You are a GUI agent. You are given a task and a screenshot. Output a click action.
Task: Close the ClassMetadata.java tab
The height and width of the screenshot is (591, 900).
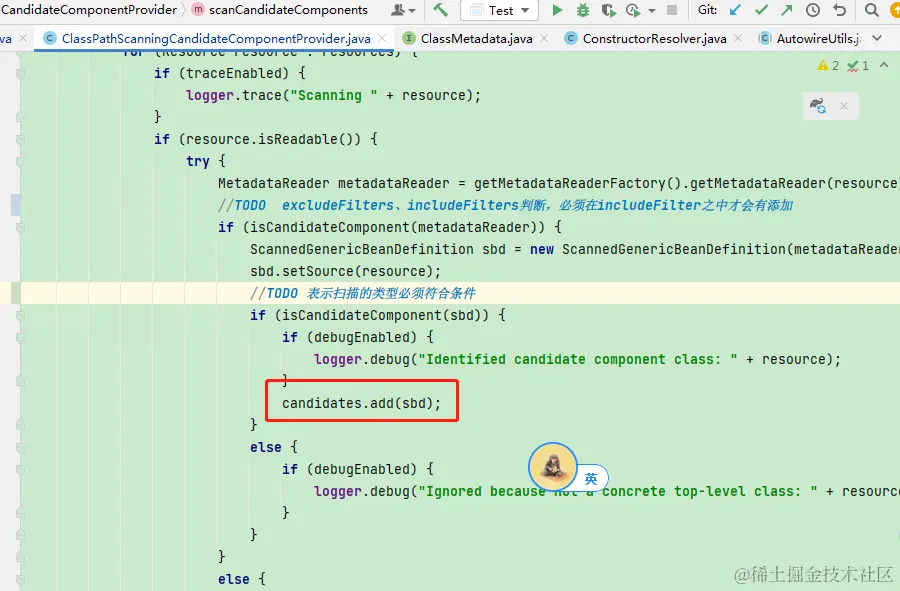pyautogui.click(x=544, y=38)
